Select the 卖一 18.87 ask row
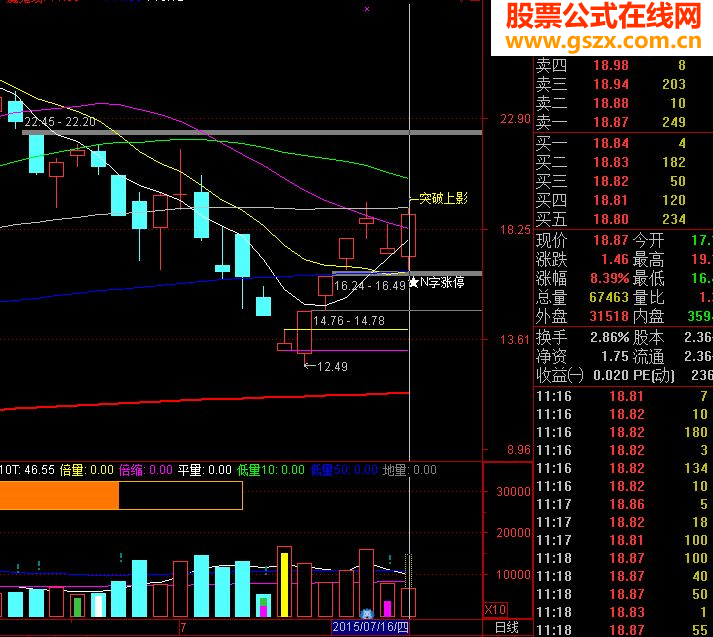This screenshot has width=713, height=637. (623, 122)
